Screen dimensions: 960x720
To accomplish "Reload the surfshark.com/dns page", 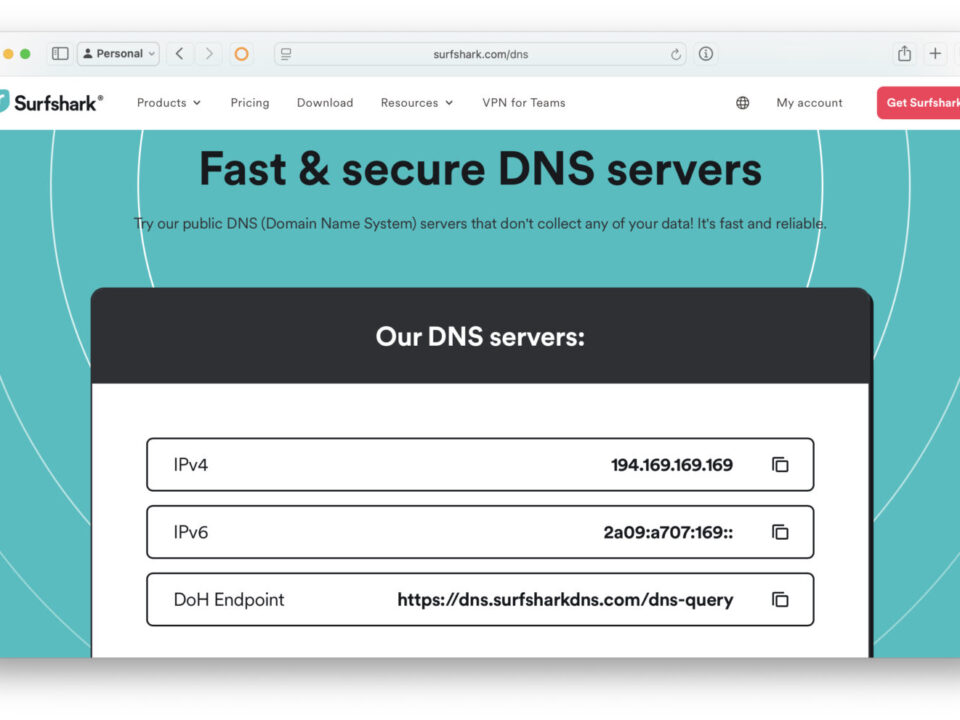I will pos(675,54).
